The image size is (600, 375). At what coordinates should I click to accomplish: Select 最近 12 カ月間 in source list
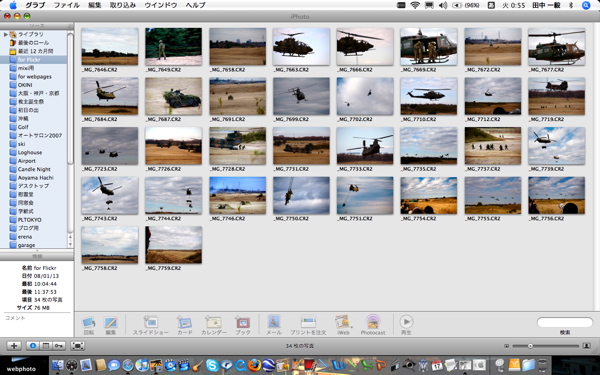point(35,51)
